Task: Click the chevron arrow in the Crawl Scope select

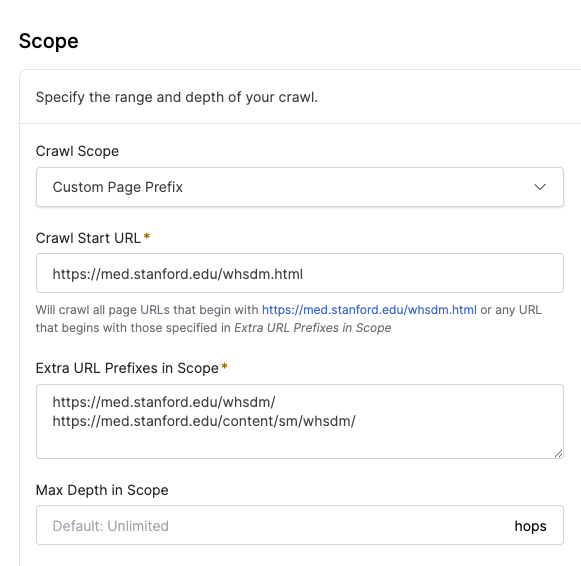Action: coord(540,187)
